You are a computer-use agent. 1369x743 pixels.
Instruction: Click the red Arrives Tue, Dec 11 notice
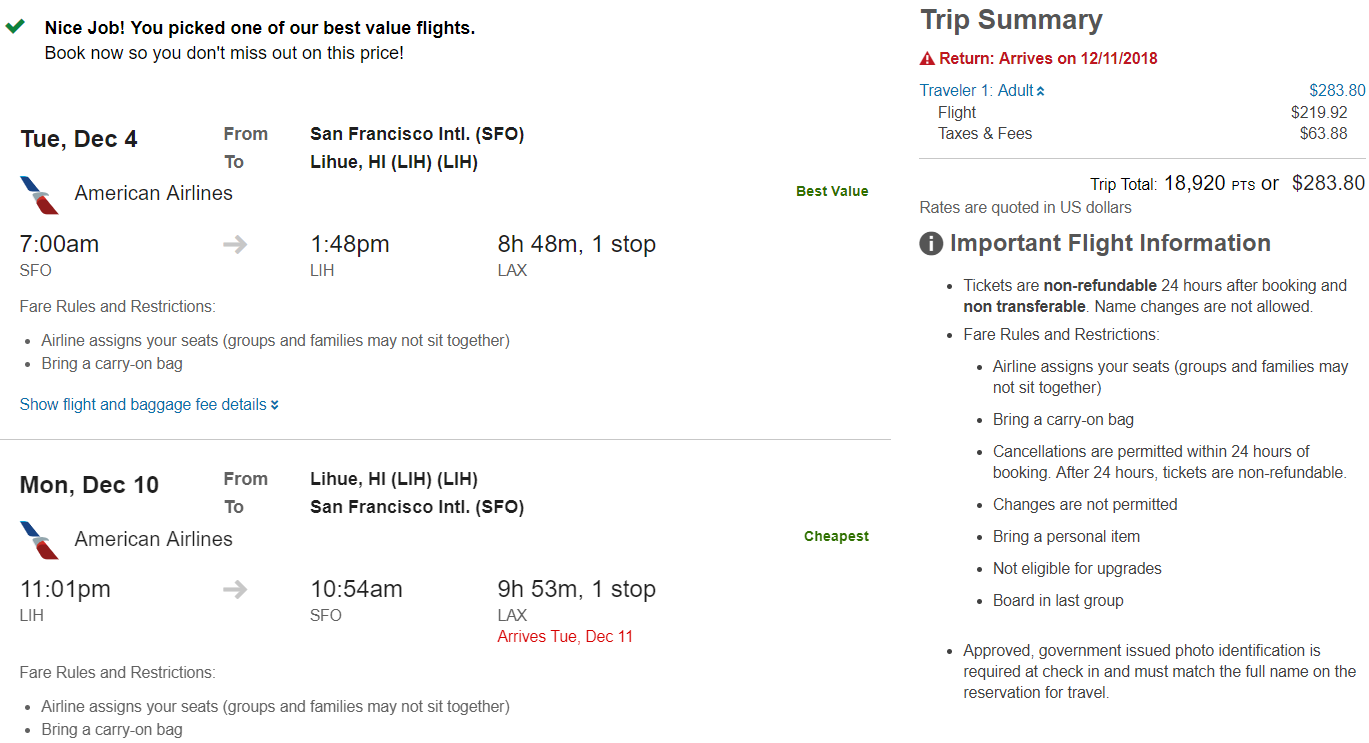coord(565,637)
